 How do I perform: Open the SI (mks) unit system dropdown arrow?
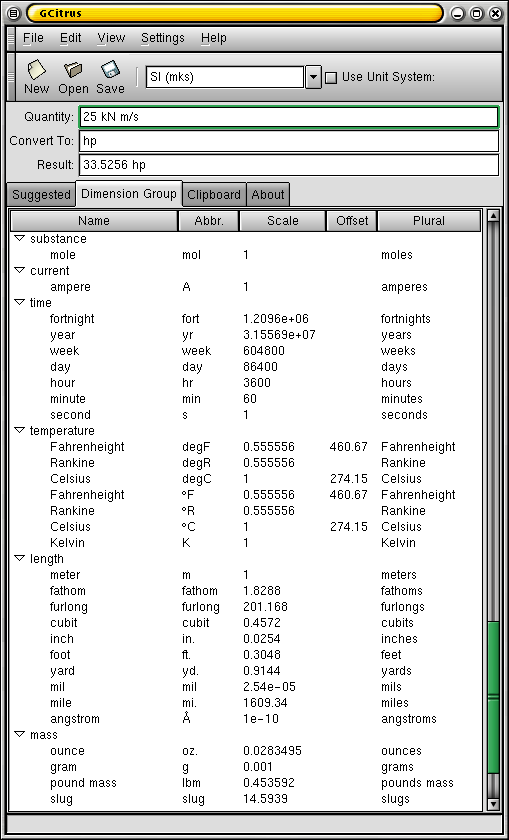(313, 77)
